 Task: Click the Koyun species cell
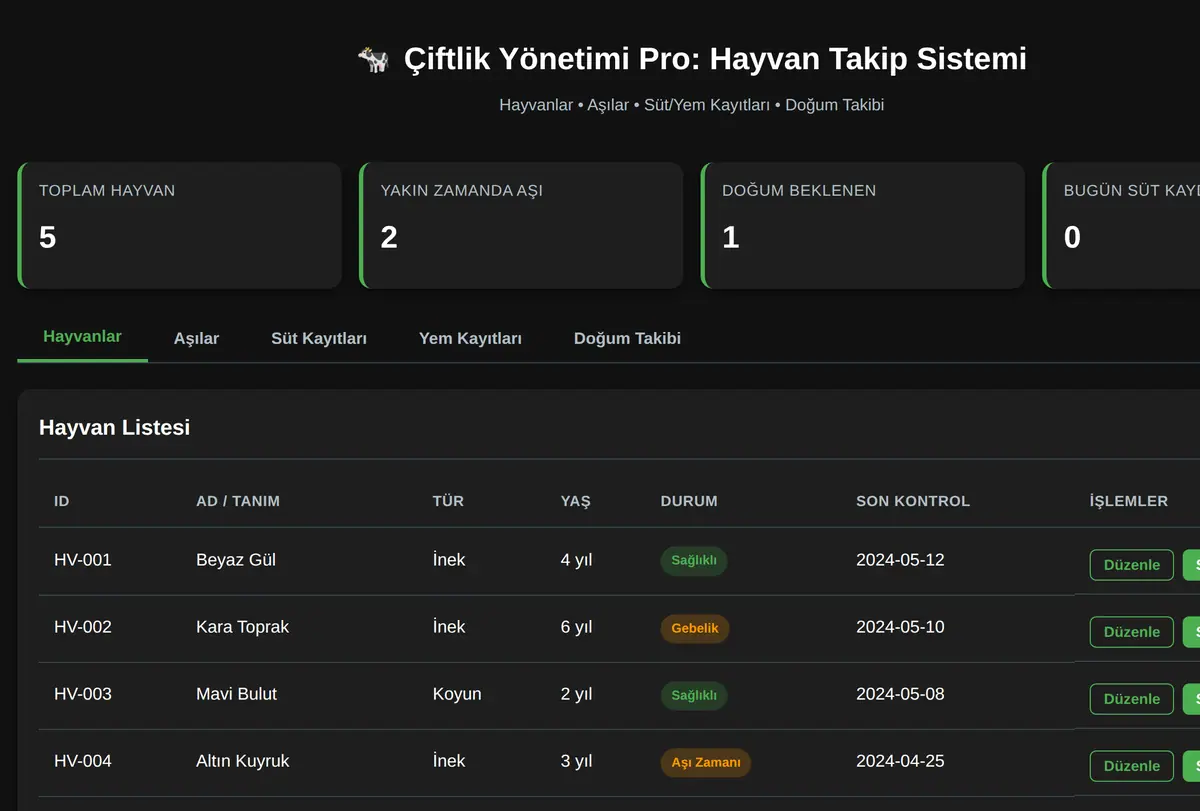click(x=457, y=694)
